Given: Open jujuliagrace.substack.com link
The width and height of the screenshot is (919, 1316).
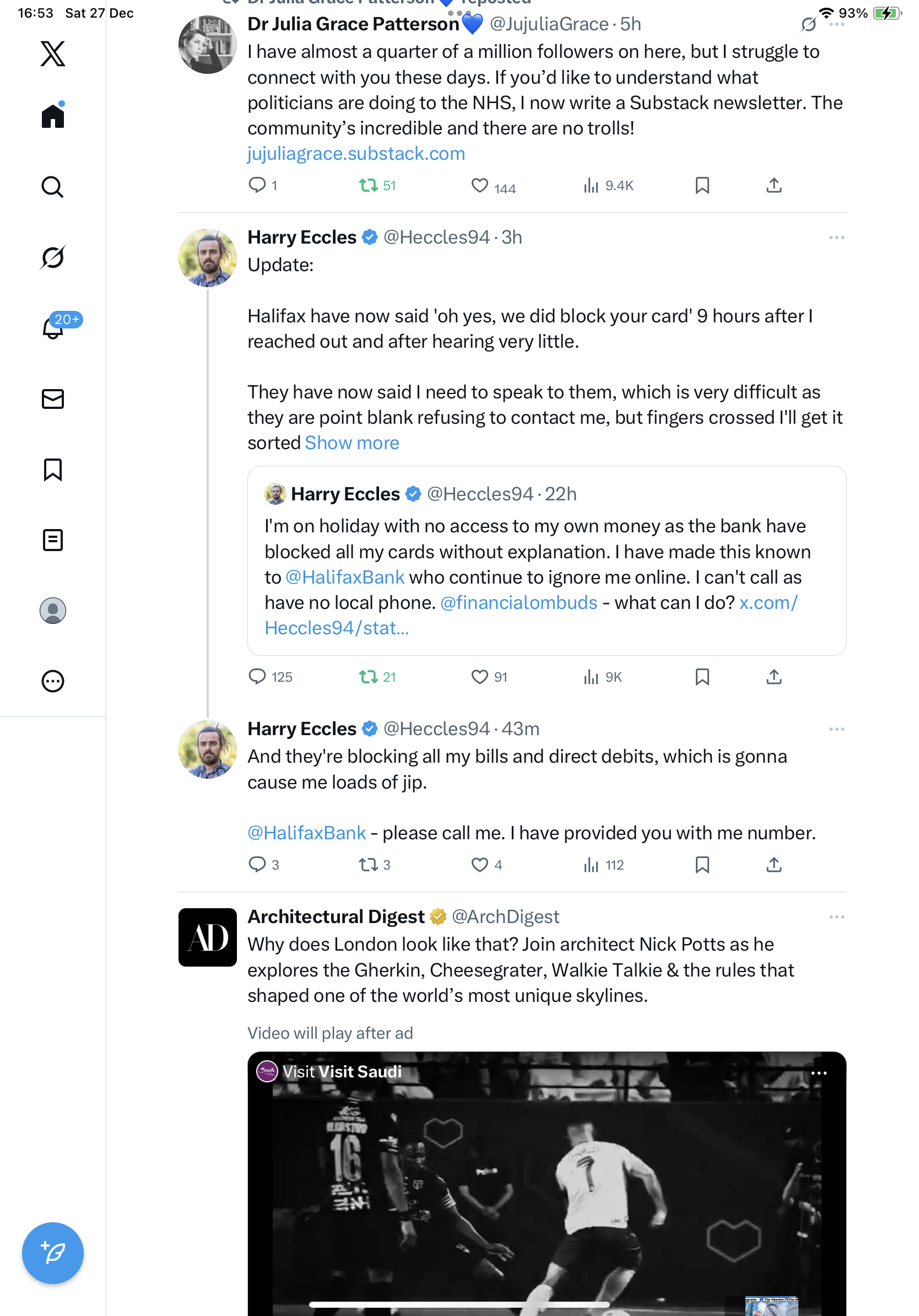Looking at the screenshot, I should (x=356, y=154).
